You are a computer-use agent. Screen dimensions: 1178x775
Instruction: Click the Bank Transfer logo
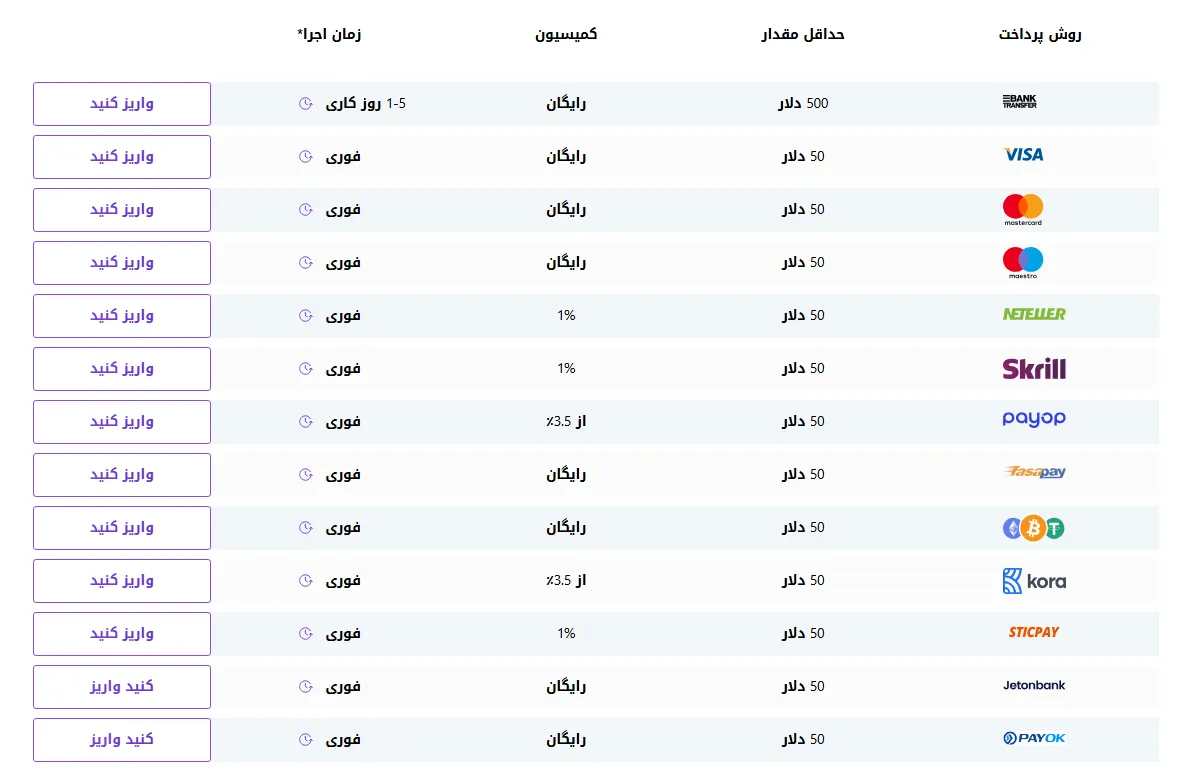point(1019,102)
